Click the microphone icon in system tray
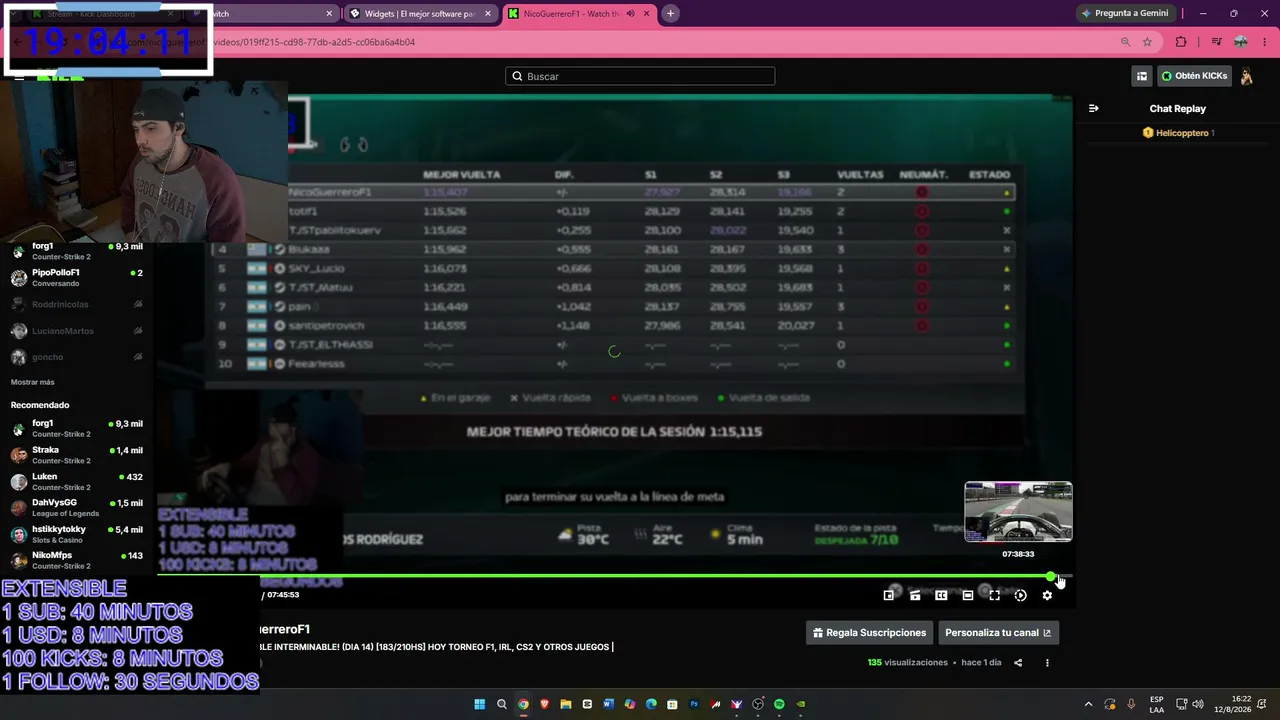This screenshot has height=720, width=1280. coord(1131,704)
